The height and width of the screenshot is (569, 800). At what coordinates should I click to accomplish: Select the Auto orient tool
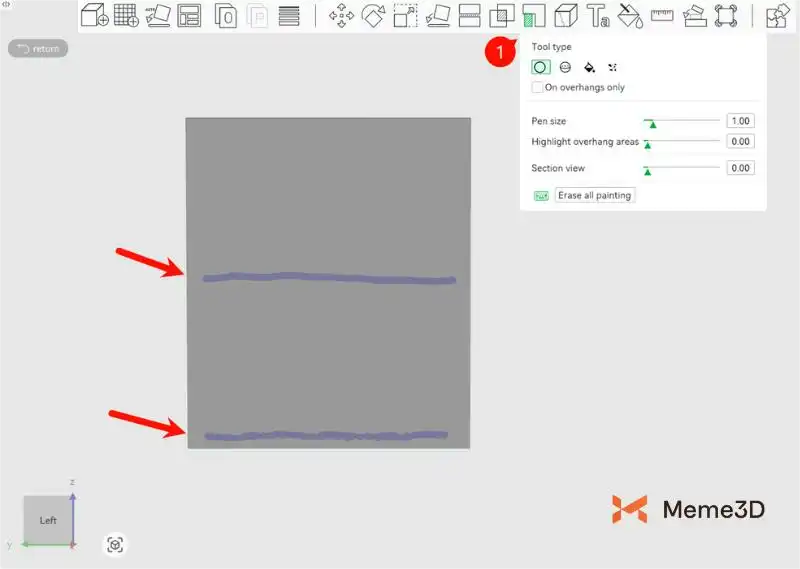pos(158,16)
